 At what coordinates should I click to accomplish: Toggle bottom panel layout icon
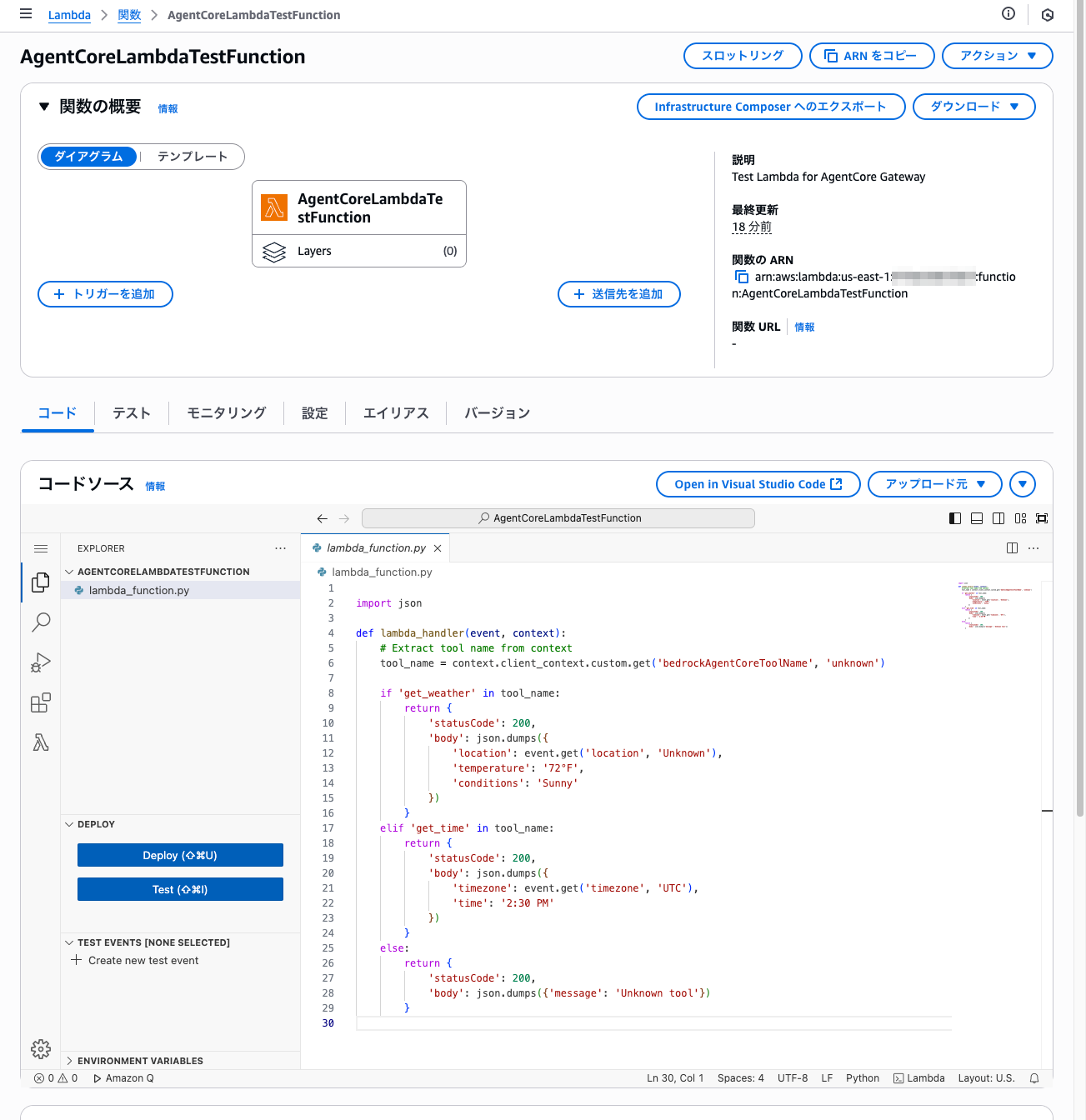(x=977, y=518)
